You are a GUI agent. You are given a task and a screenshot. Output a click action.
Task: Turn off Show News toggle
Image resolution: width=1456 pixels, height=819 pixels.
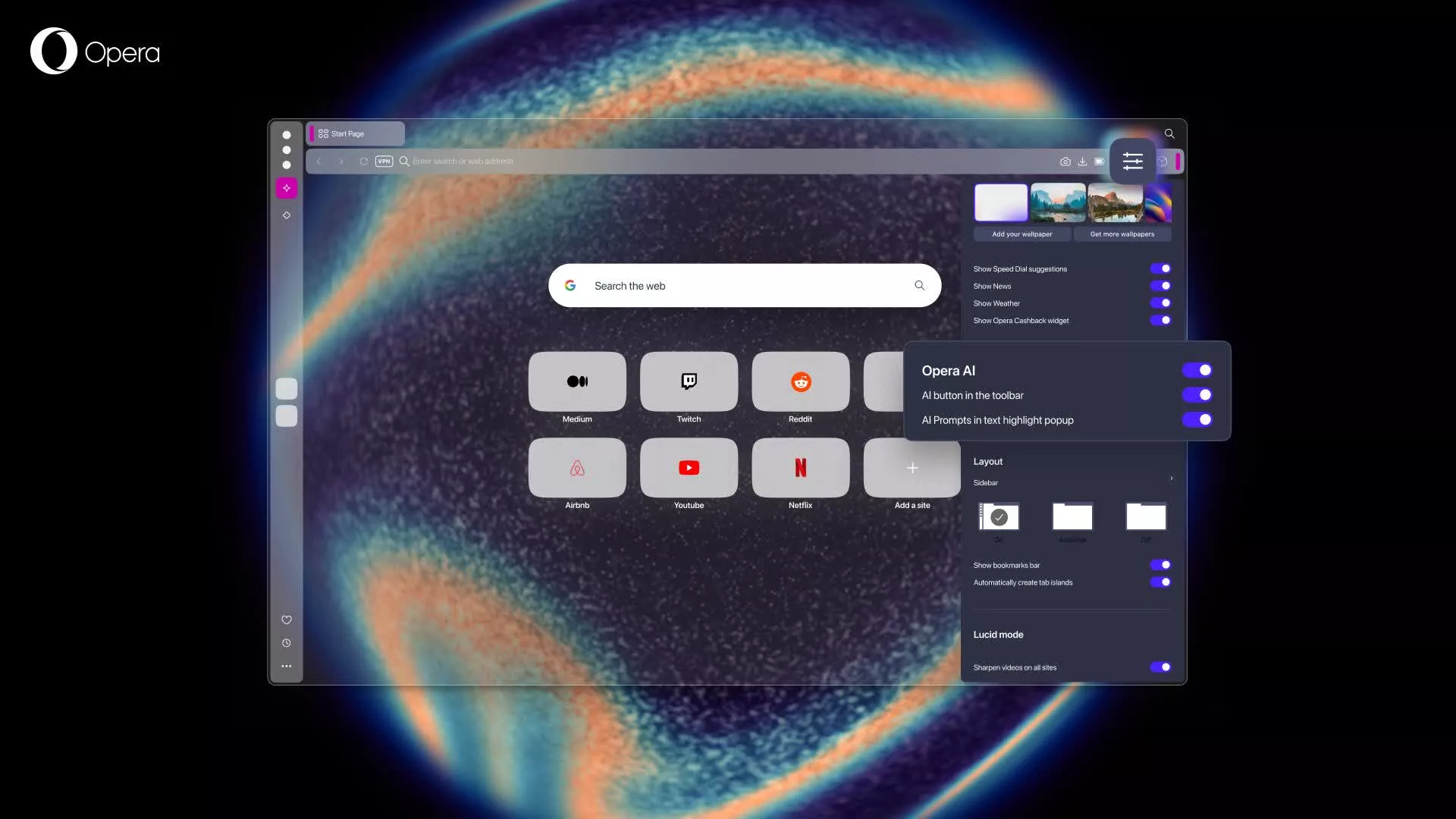pyautogui.click(x=1160, y=286)
